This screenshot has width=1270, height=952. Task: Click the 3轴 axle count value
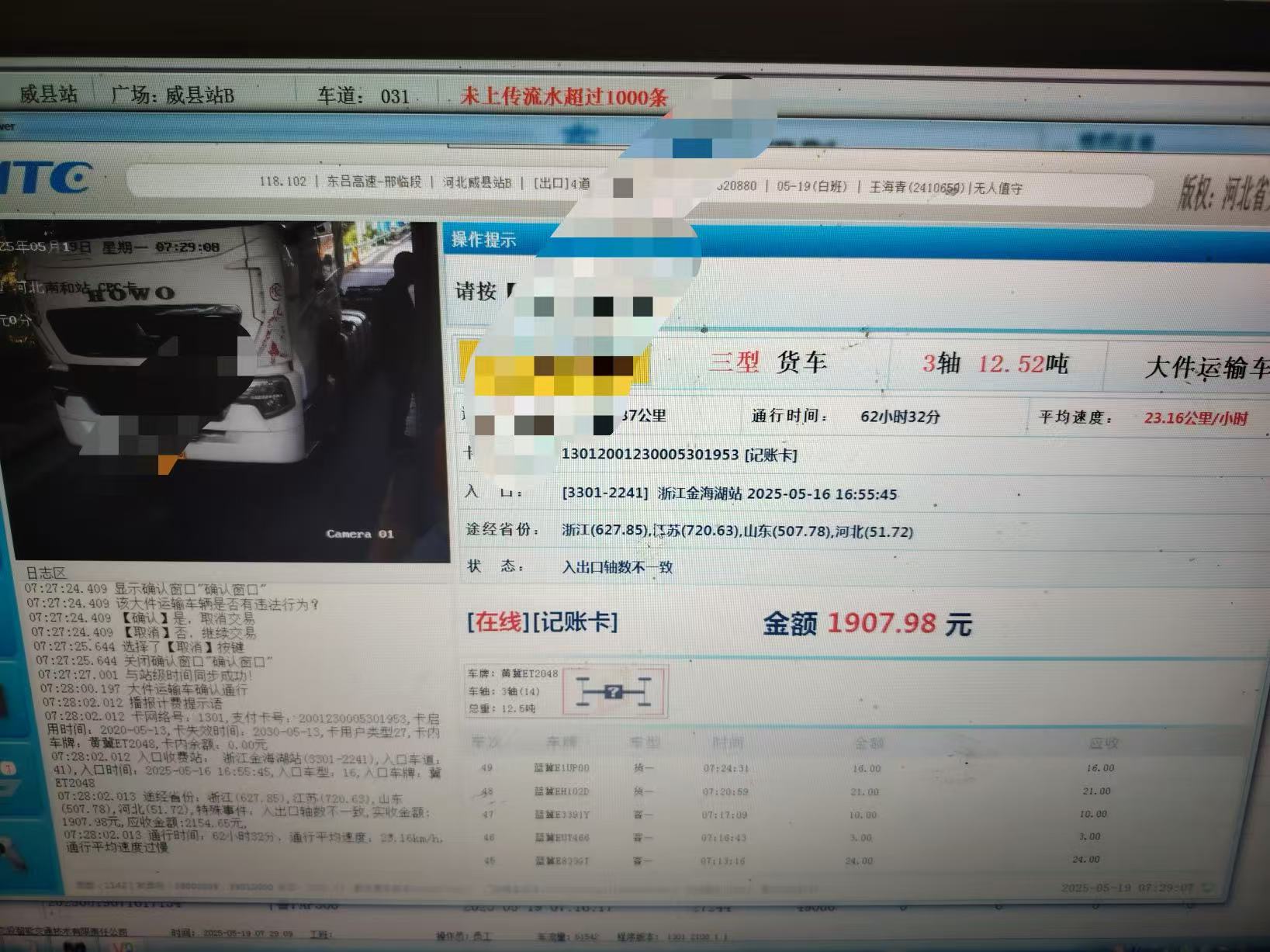(x=941, y=362)
